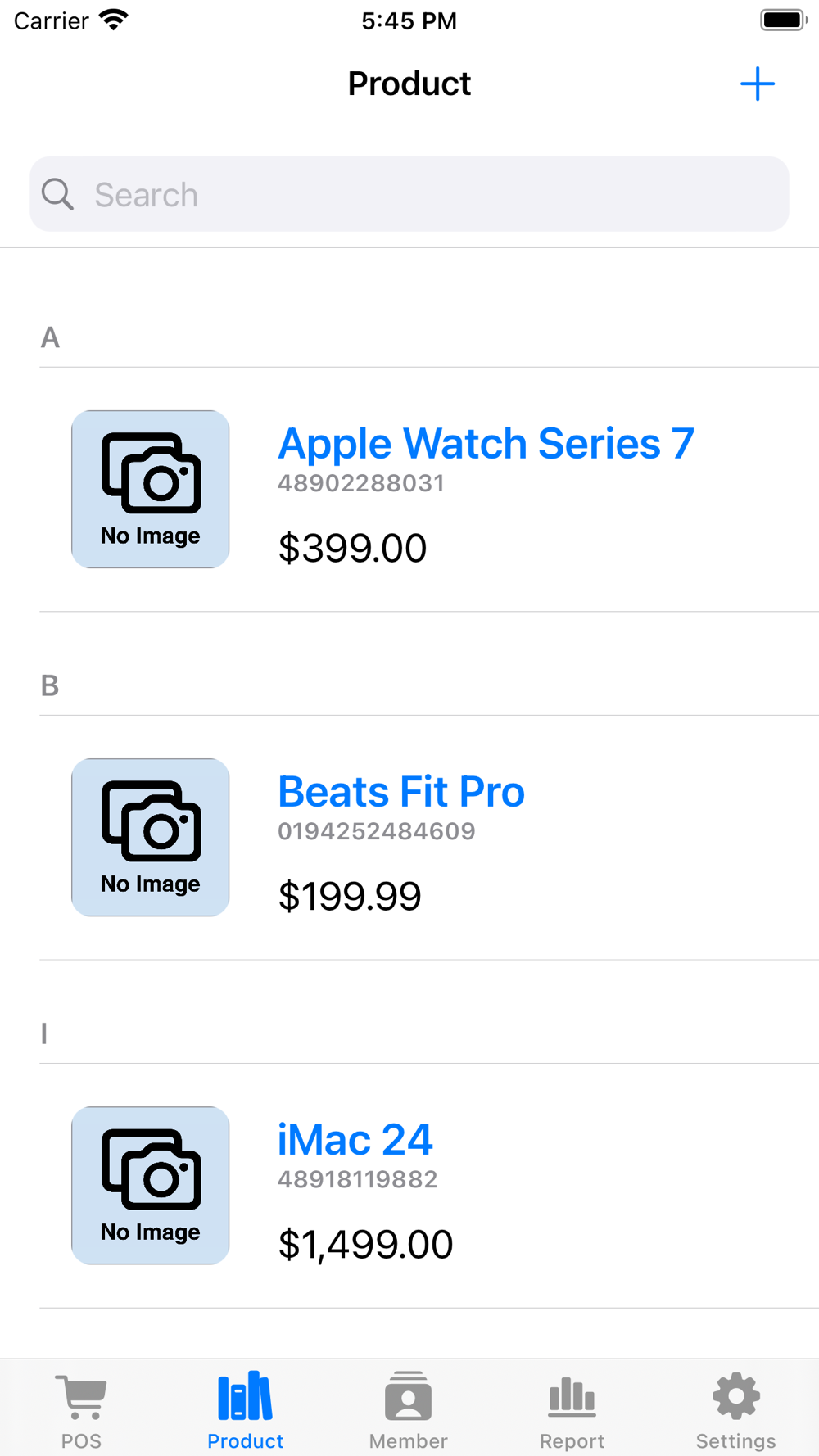This screenshot has width=819, height=1456.
Task: Tap the Wi-Fi status icon
Action: 114,20
